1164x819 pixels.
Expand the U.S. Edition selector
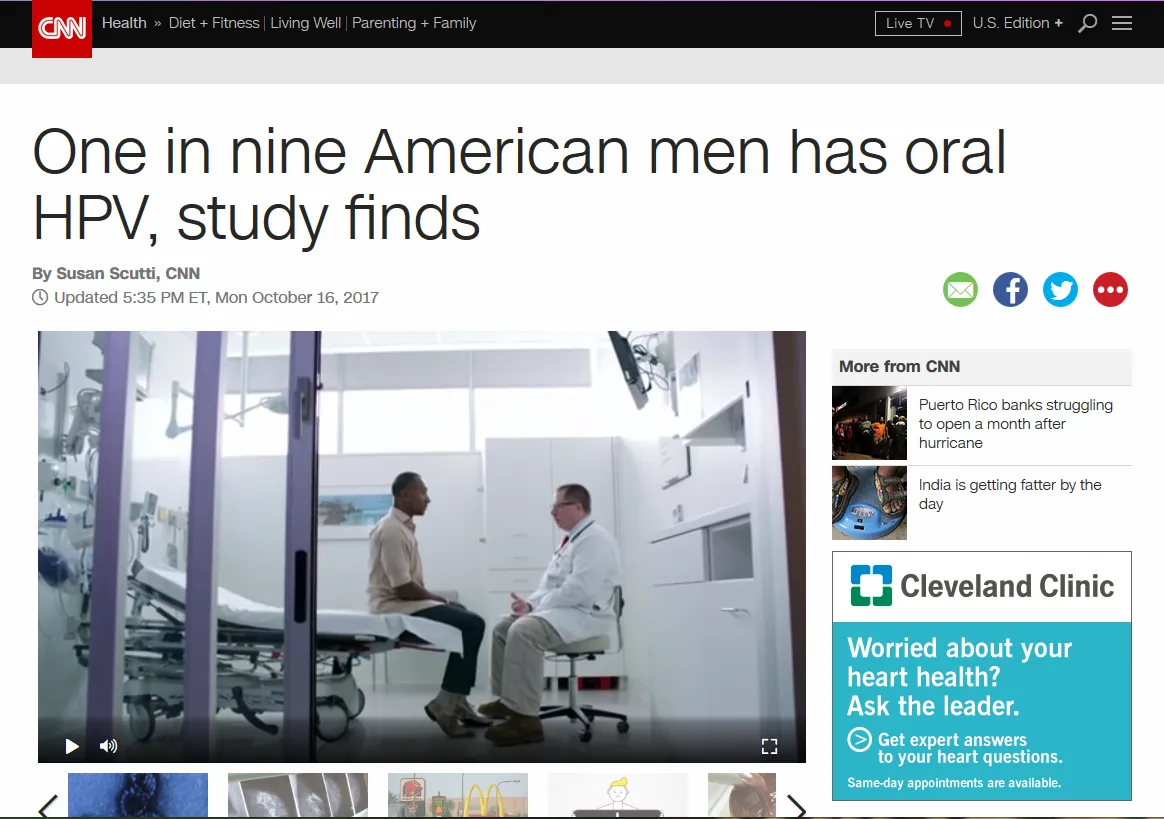1018,23
